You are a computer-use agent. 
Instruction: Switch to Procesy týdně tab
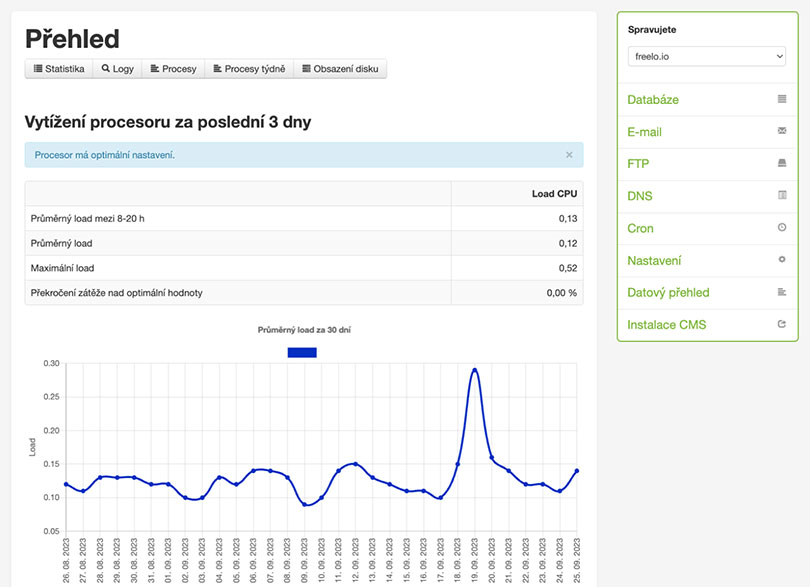click(249, 69)
